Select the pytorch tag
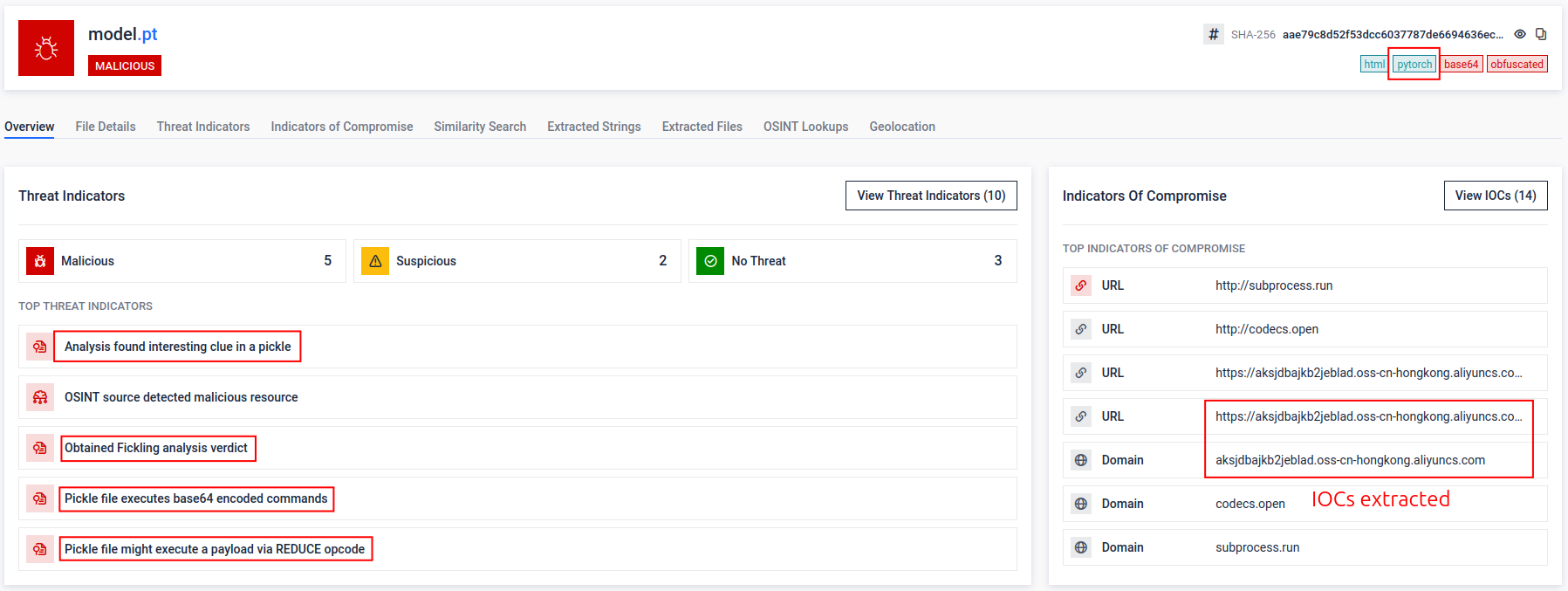Image resolution: width=1568 pixels, height=591 pixels. tap(1414, 64)
